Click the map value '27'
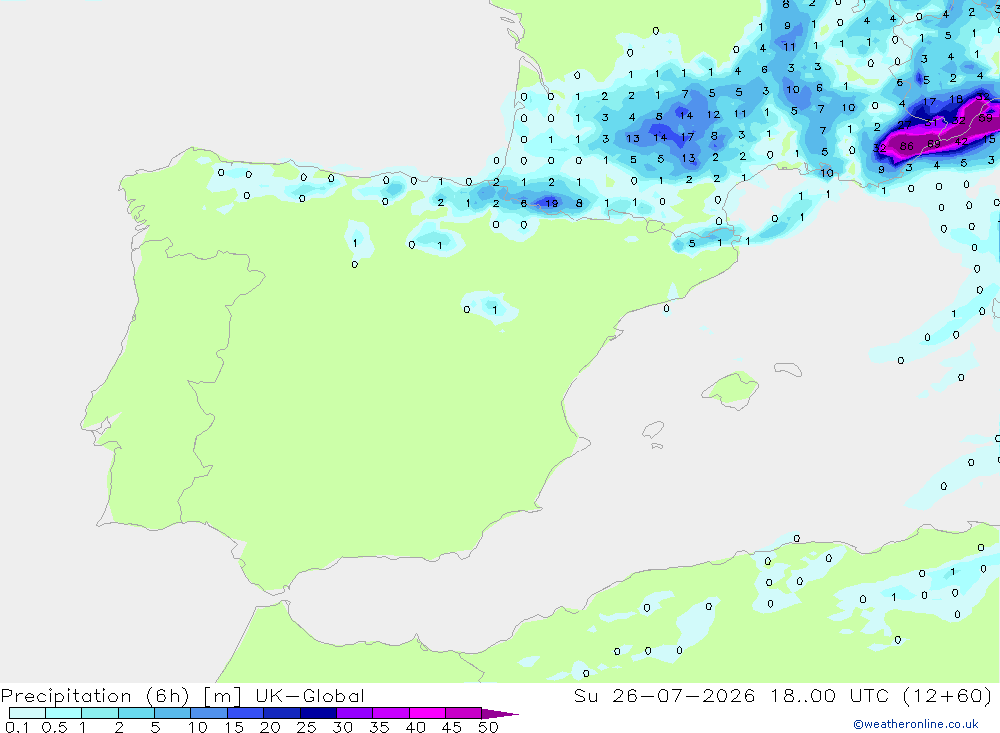This screenshot has height=733, width=1000. (904, 125)
